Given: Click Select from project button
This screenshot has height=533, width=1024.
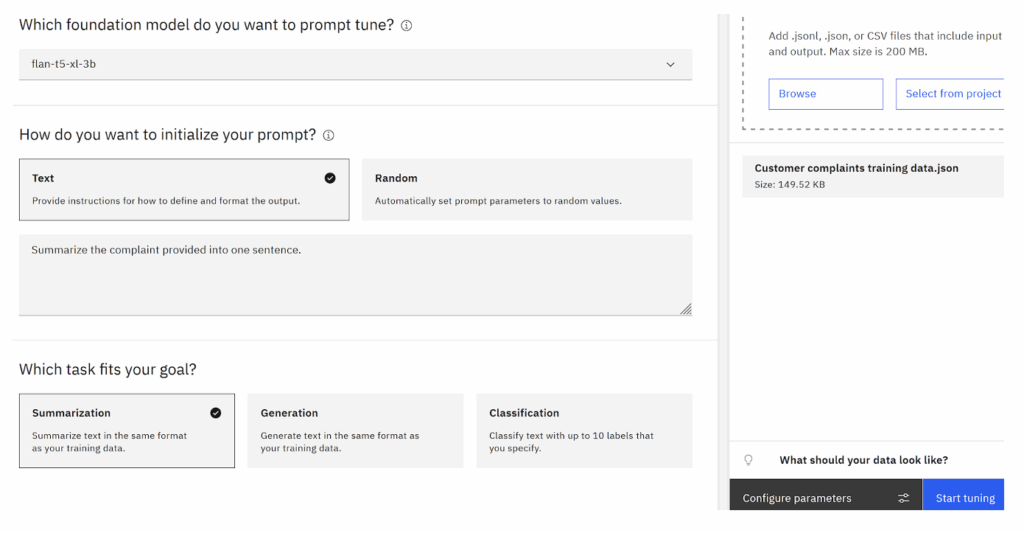Looking at the screenshot, I should (950, 94).
